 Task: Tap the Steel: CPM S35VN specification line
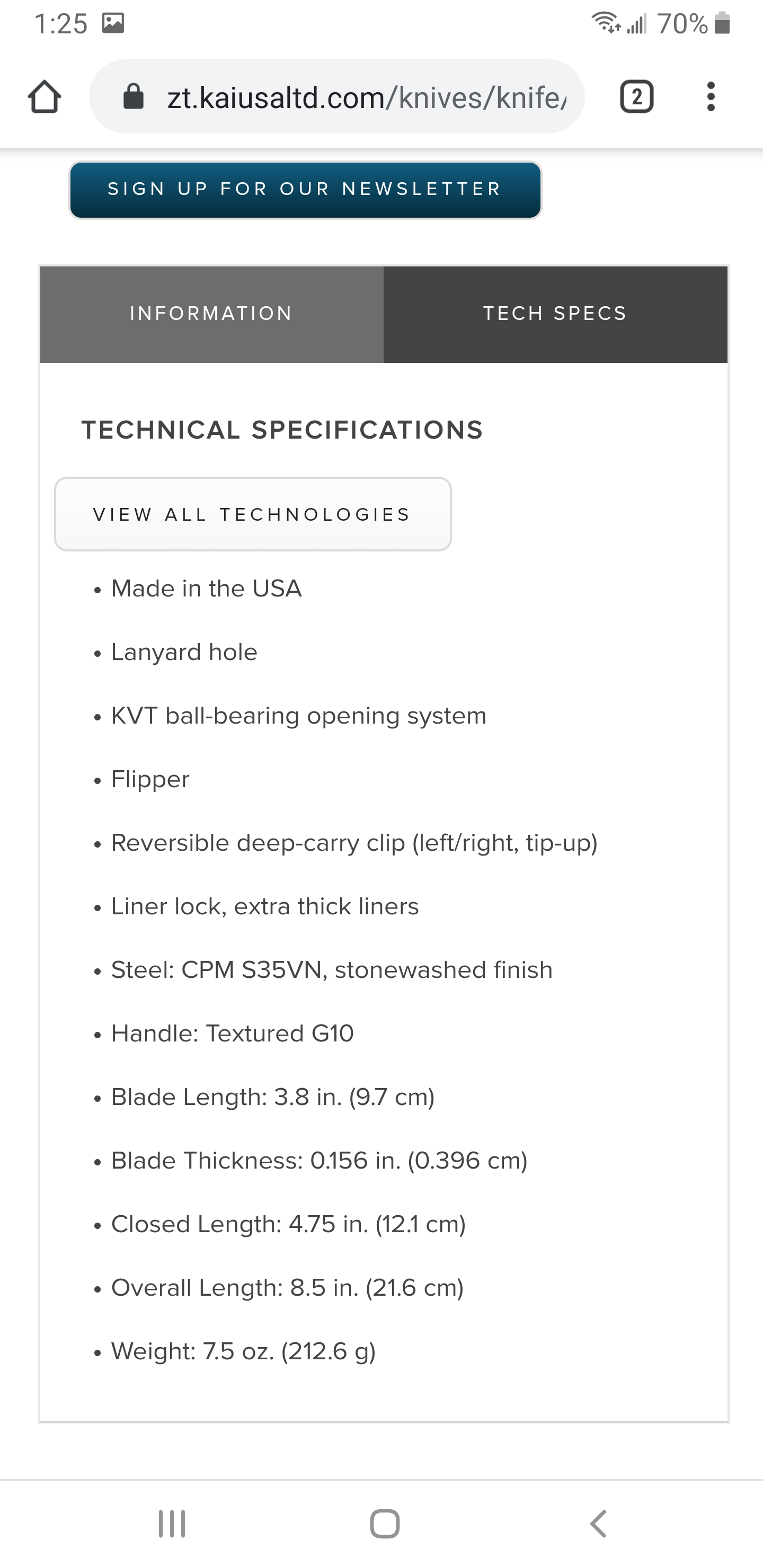[x=331, y=970]
